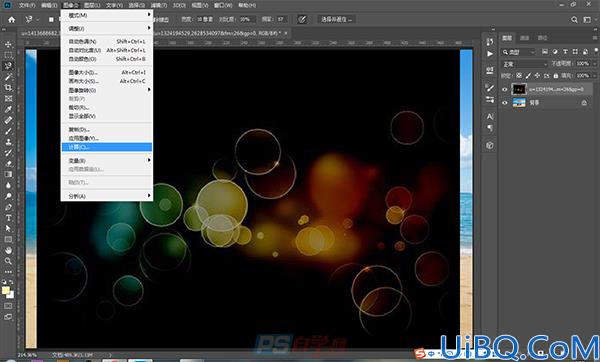Select the Frame tool
This screenshot has height=362, width=600.
(x=8, y=98)
